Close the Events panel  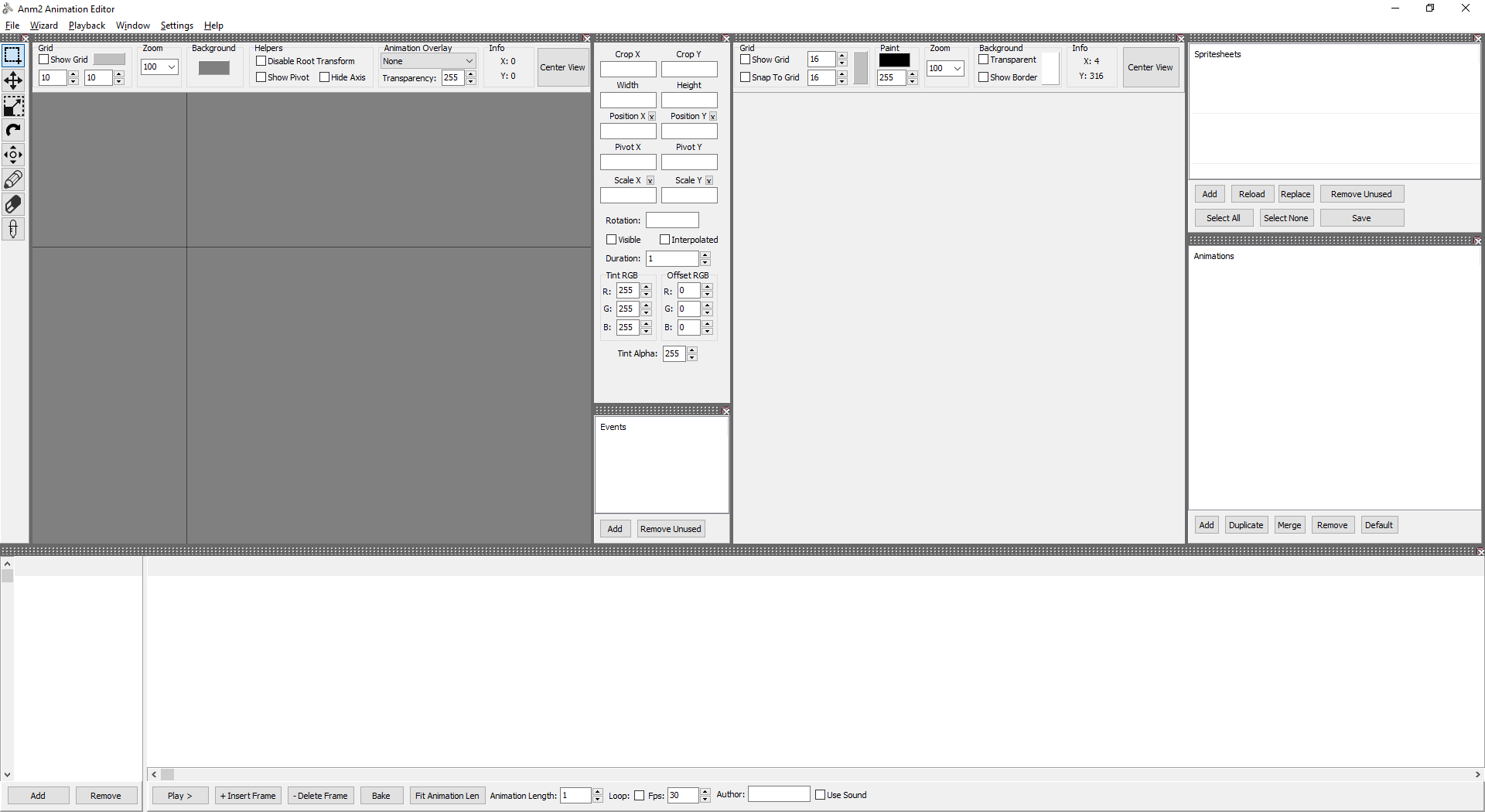point(726,411)
